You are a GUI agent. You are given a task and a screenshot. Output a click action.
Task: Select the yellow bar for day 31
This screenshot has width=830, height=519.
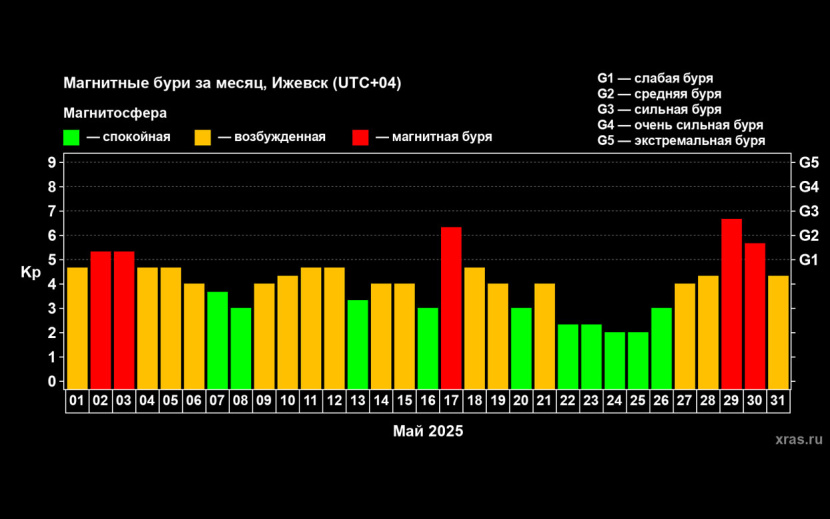click(x=779, y=331)
